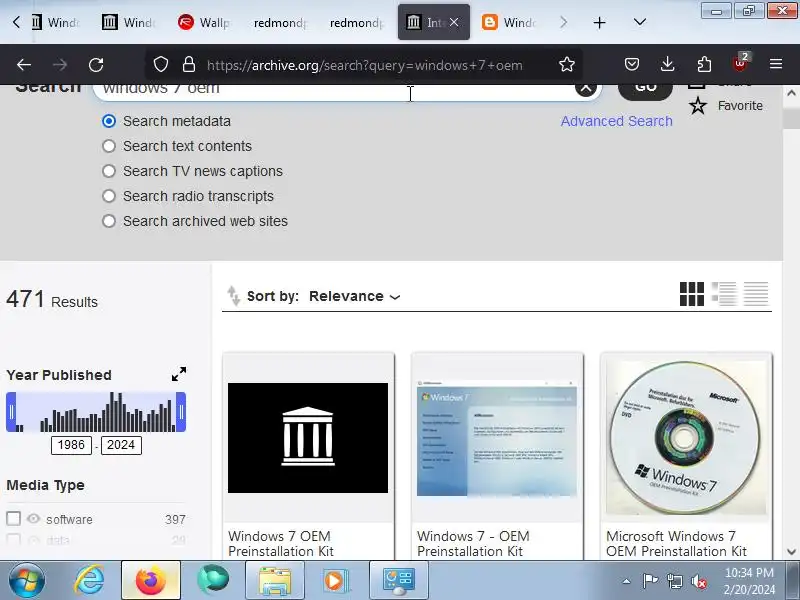This screenshot has height=600, width=800.
Task: Open the Downloads panel icon
Action: [x=667, y=64]
